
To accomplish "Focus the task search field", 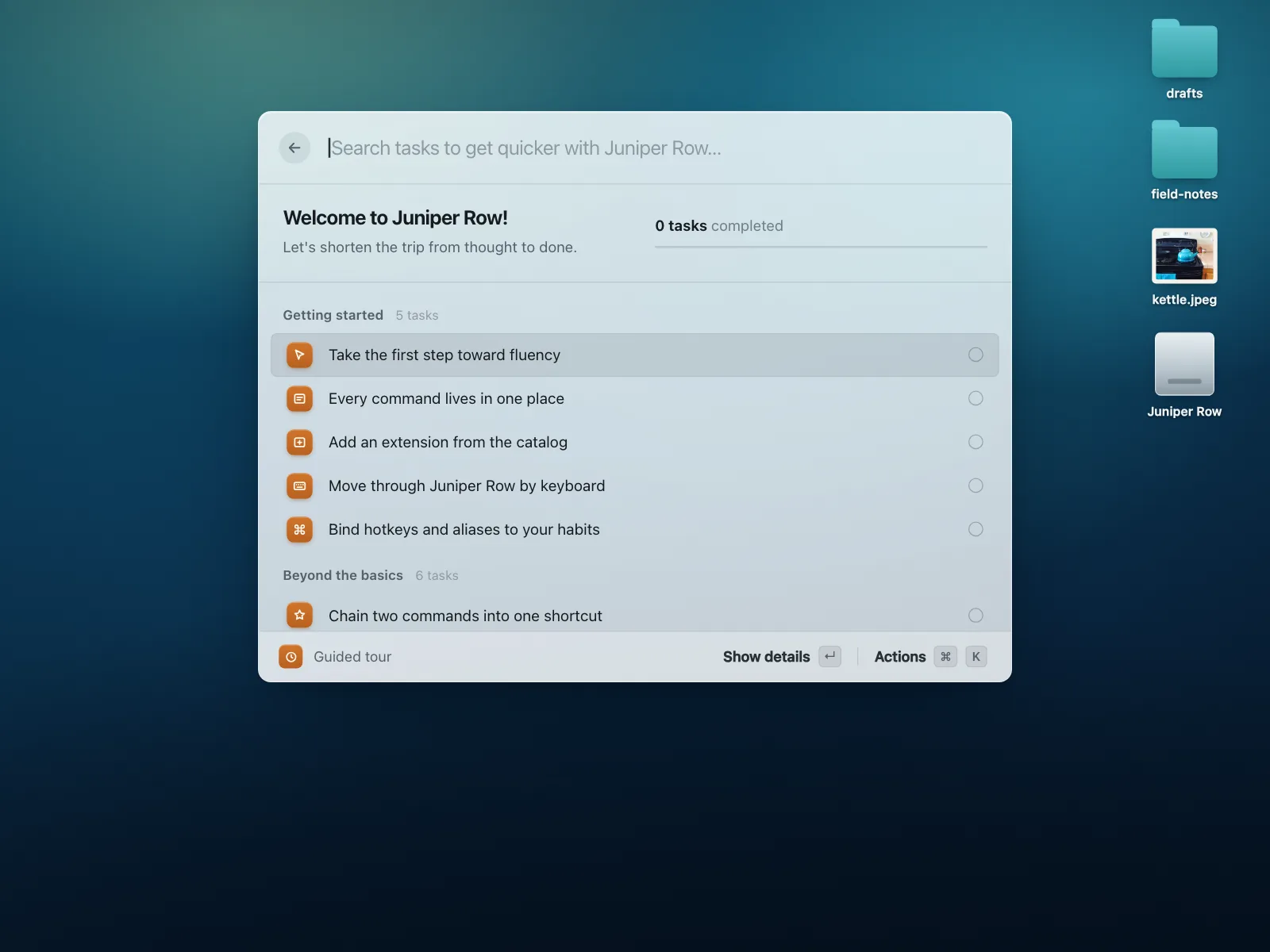I will [657, 148].
